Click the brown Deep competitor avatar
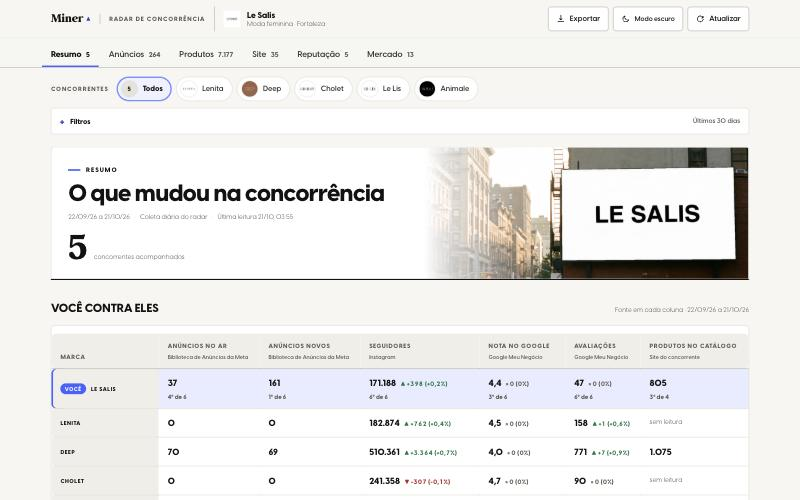 pos(249,89)
